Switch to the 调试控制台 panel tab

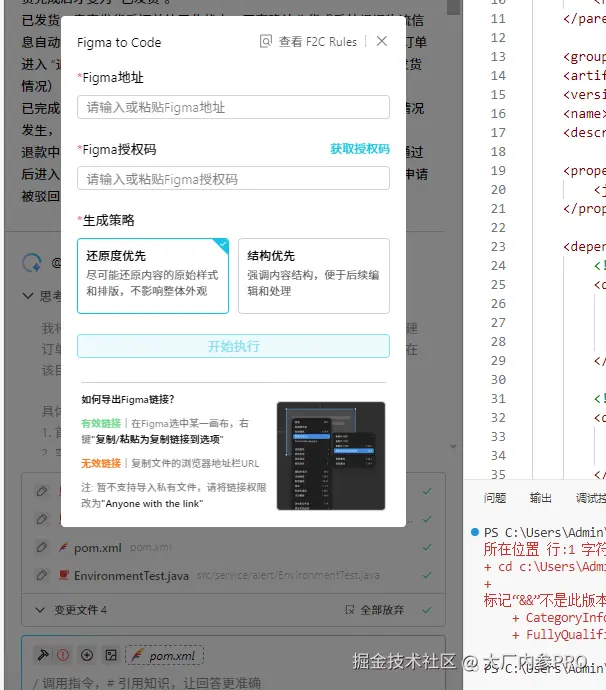pos(591,498)
